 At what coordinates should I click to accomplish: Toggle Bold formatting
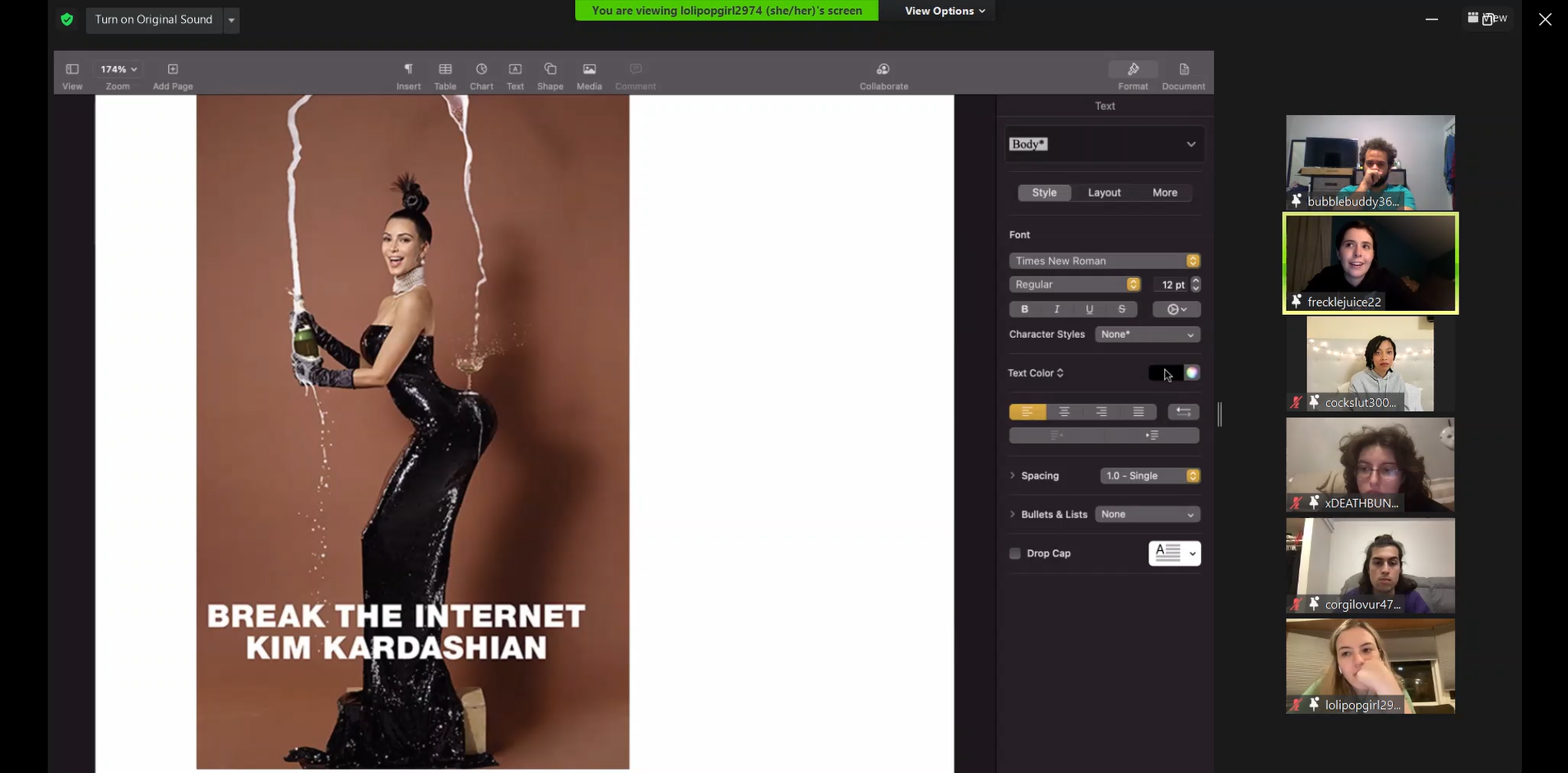click(1025, 309)
